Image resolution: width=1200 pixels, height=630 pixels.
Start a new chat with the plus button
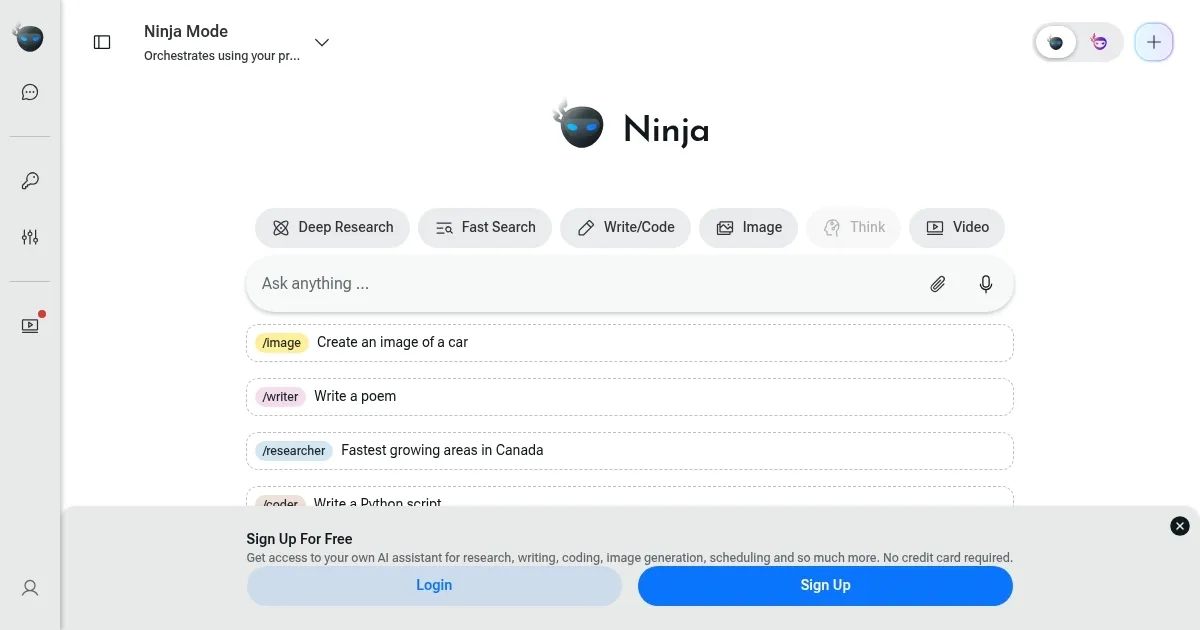click(1153, 42)
